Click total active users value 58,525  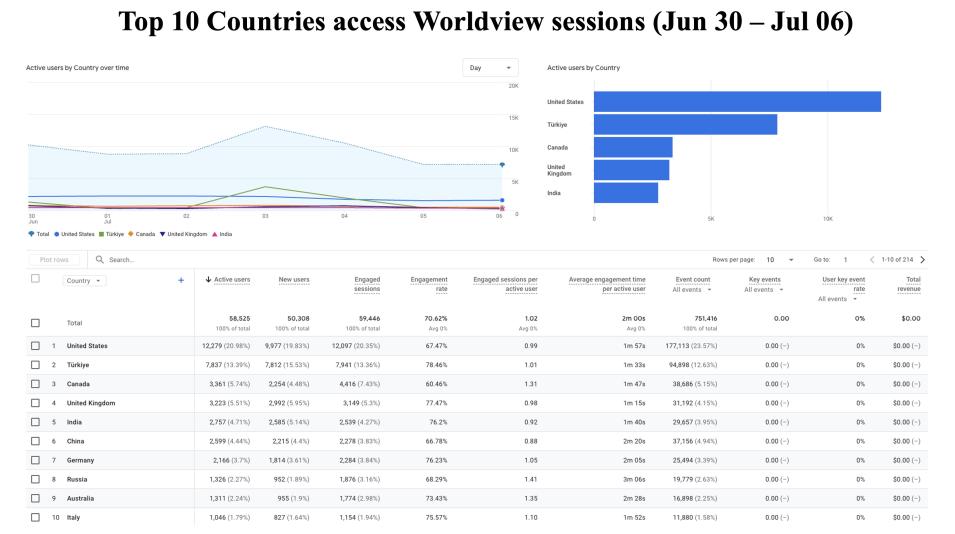[239, 318]
